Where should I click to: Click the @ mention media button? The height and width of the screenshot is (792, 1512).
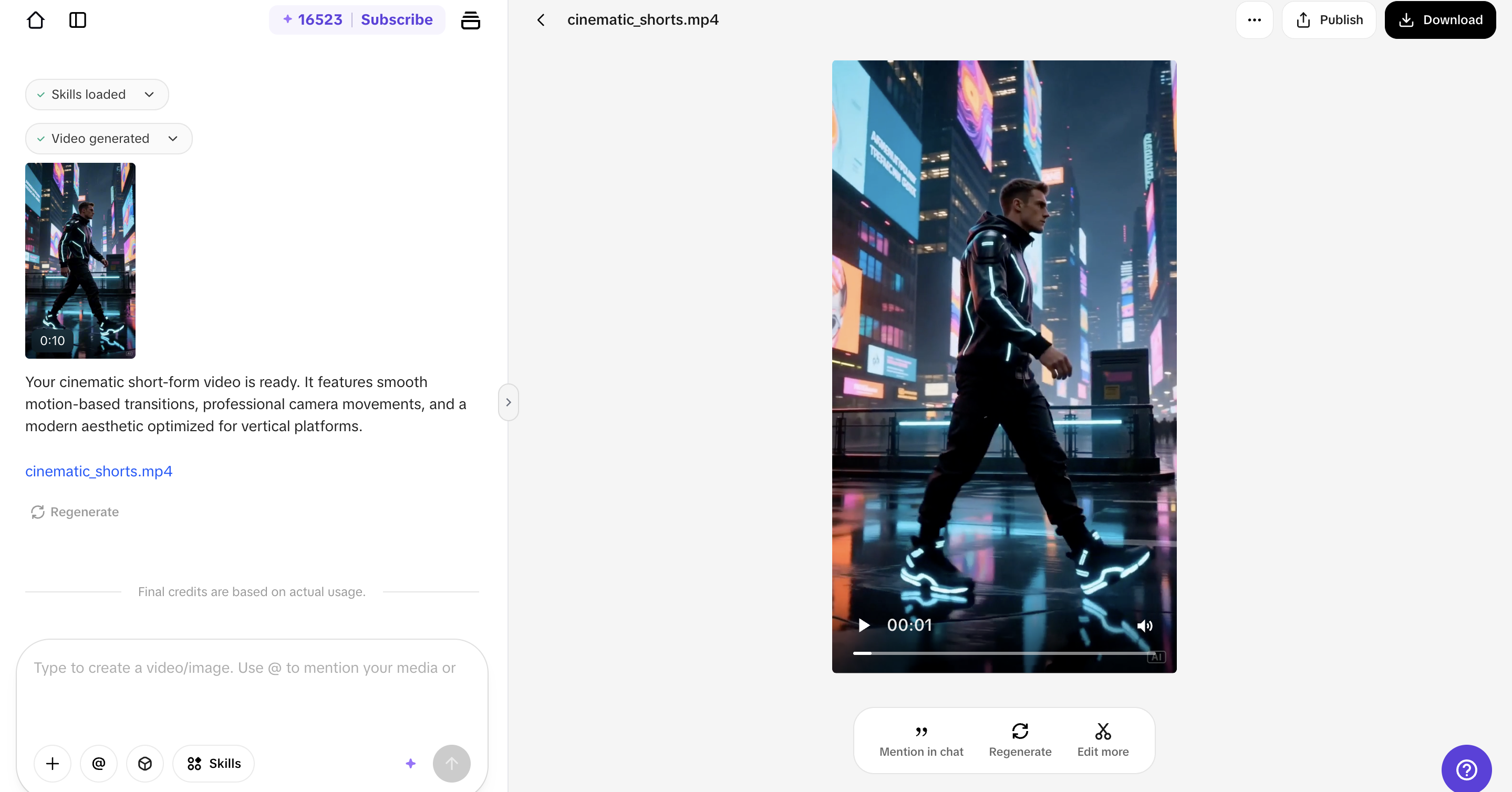pyautogui.click(x=99, y=763)
